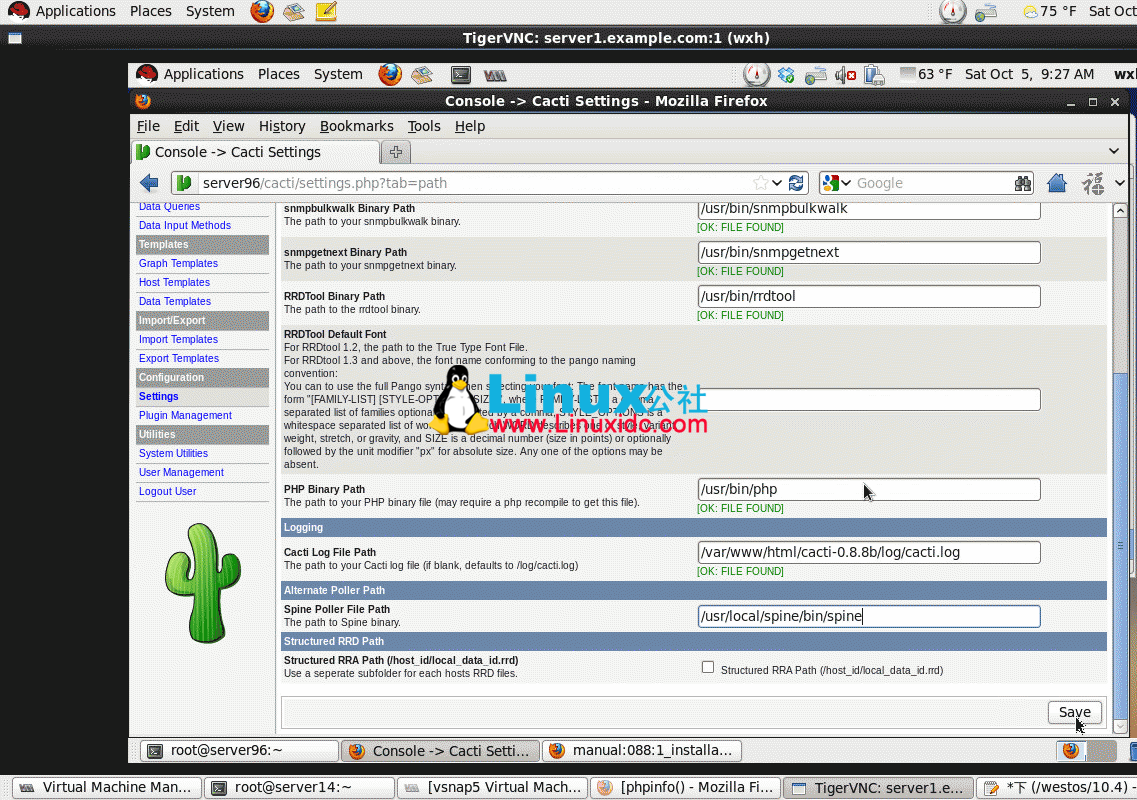Open the Bookmarks menu
Image resolution: width=1137 pixels, height=800 pixels.
pyautogui.click(x=357, y=126)
